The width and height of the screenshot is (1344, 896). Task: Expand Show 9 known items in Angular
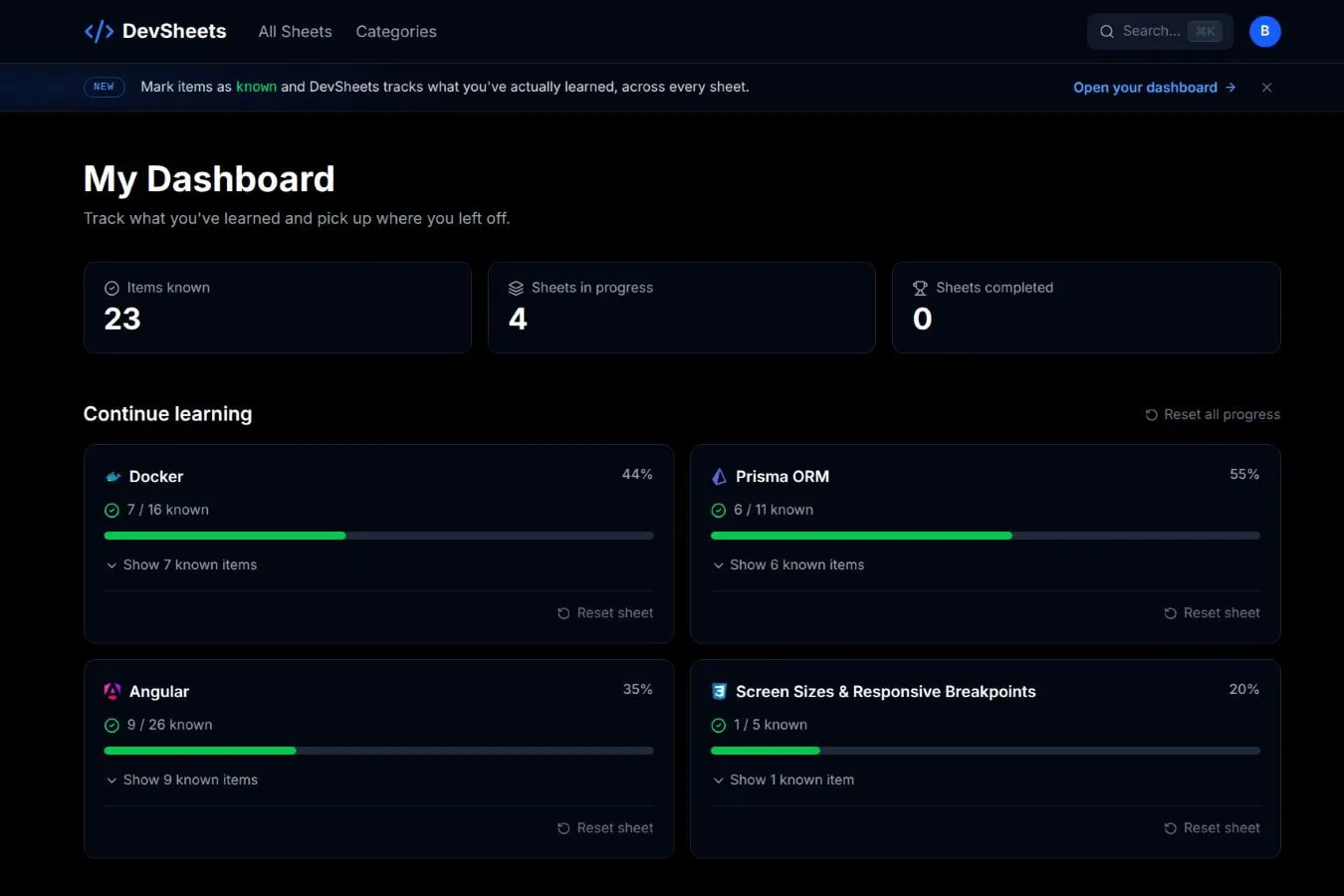click(x=181, y=780)
